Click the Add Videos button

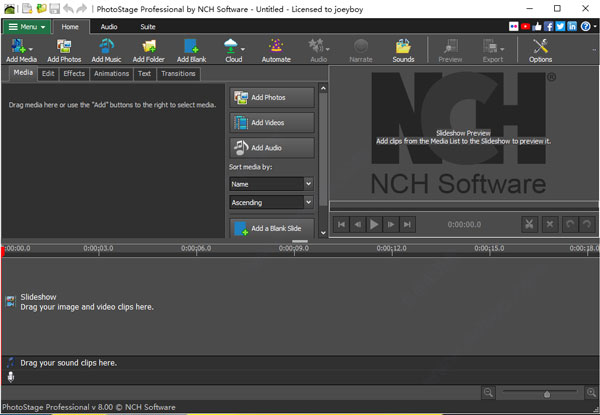pyautogui.click(x=271, y=122)
